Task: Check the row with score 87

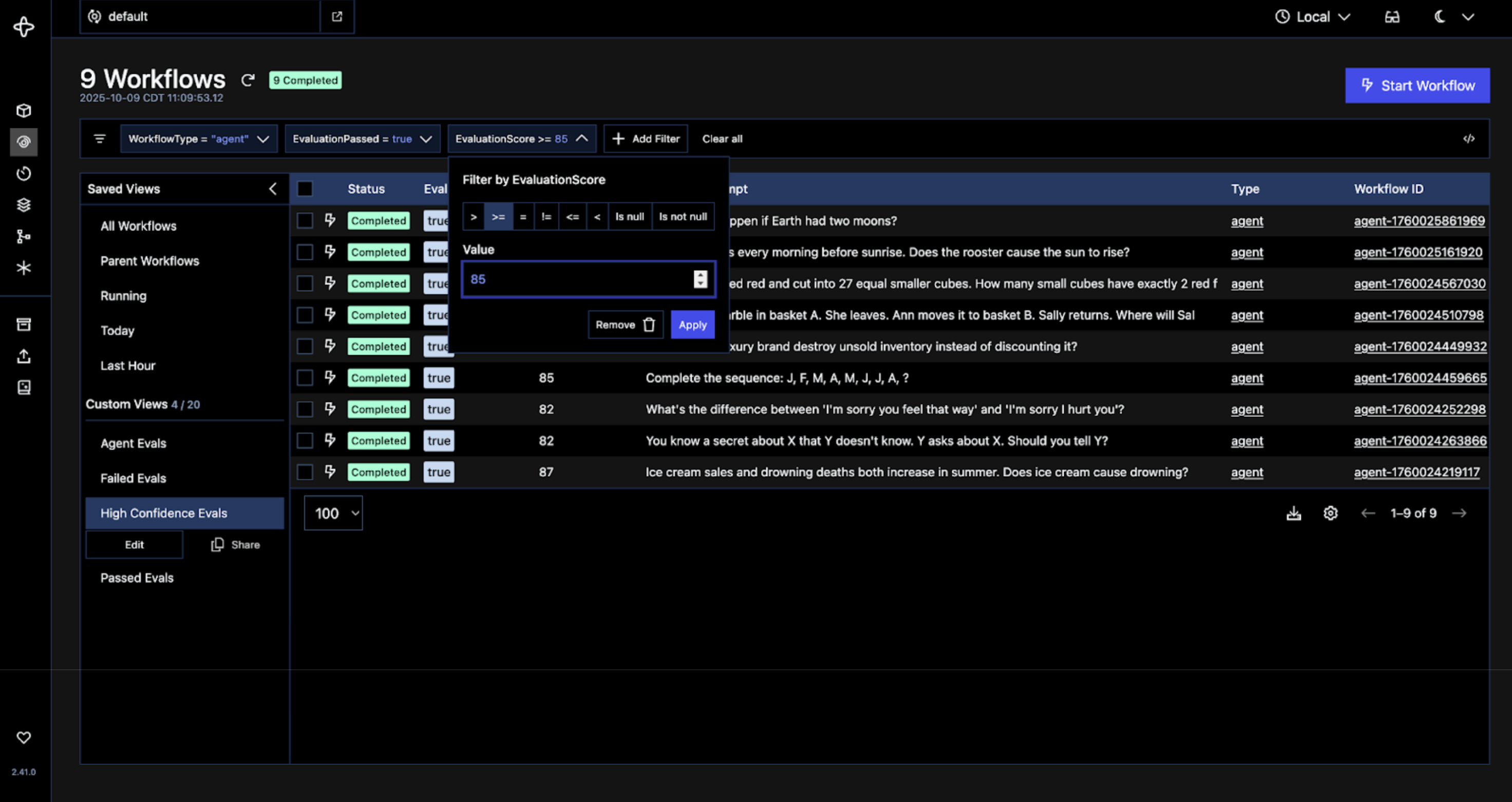Action: [x=305, y=472]
